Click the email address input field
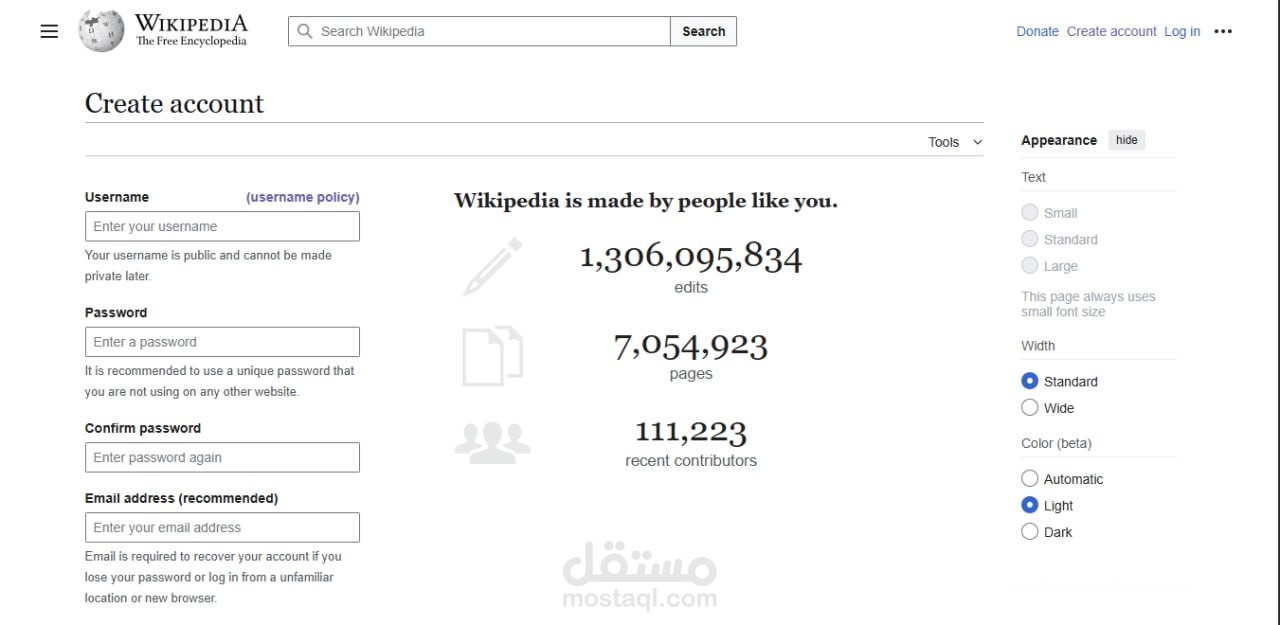 [x=222, y=527]
